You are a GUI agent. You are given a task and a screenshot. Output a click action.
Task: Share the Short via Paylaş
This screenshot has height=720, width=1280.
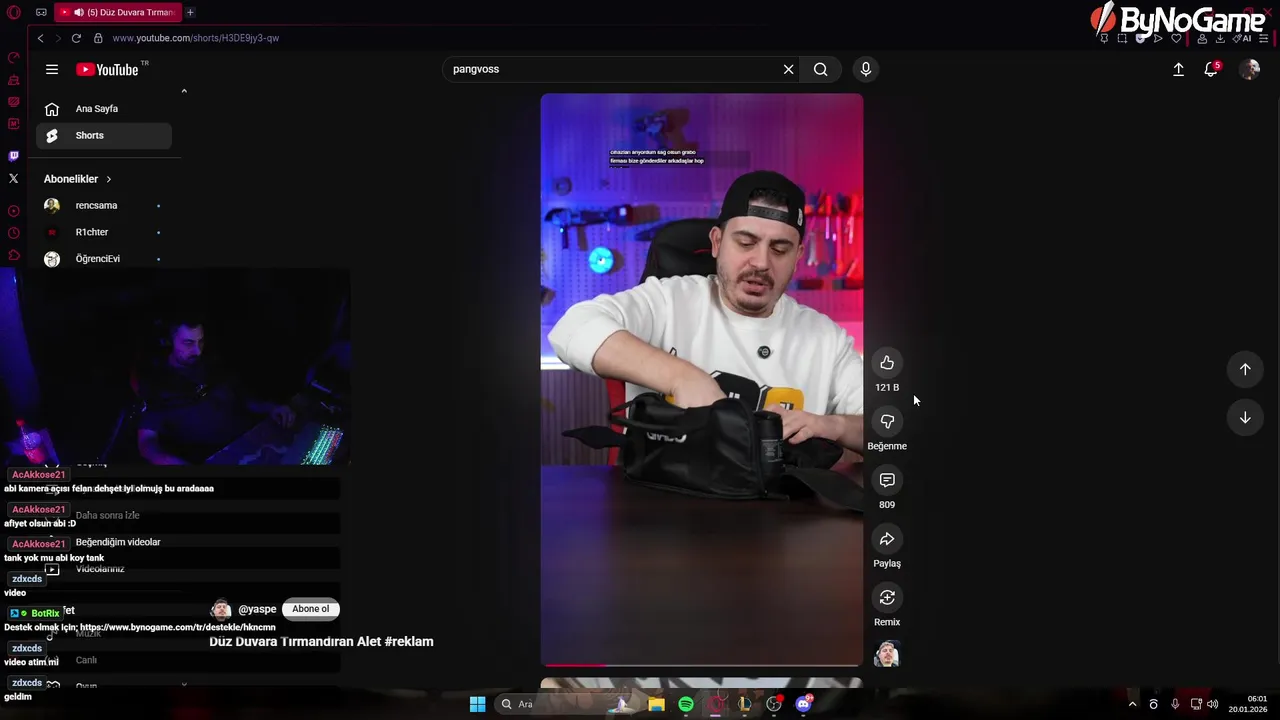click(x=887, y=540)
